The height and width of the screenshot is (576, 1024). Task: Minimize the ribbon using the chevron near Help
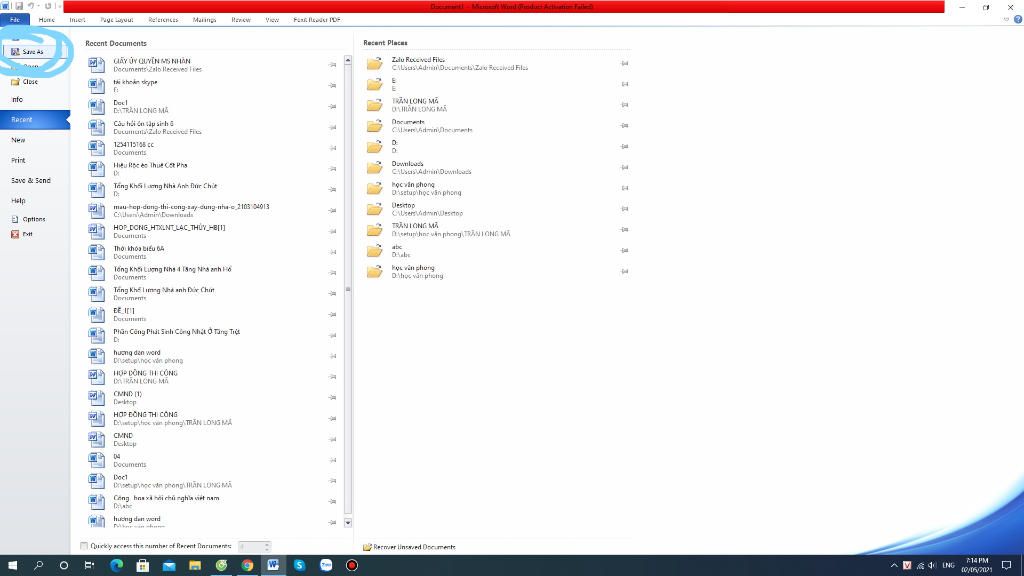(x=1006, y=20)
